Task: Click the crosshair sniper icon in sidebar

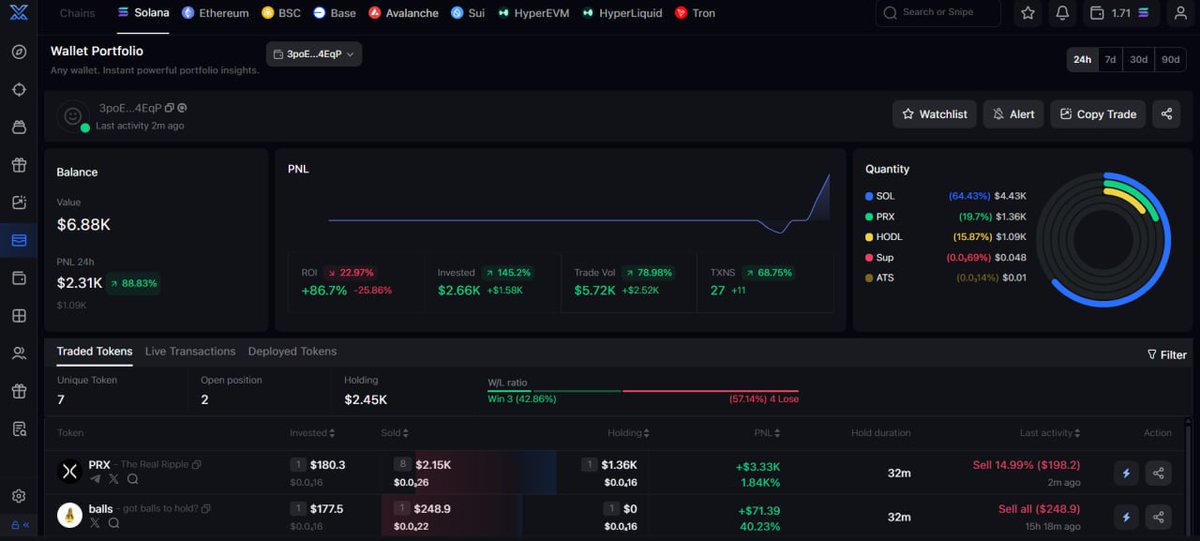Action: coord(19,90)
